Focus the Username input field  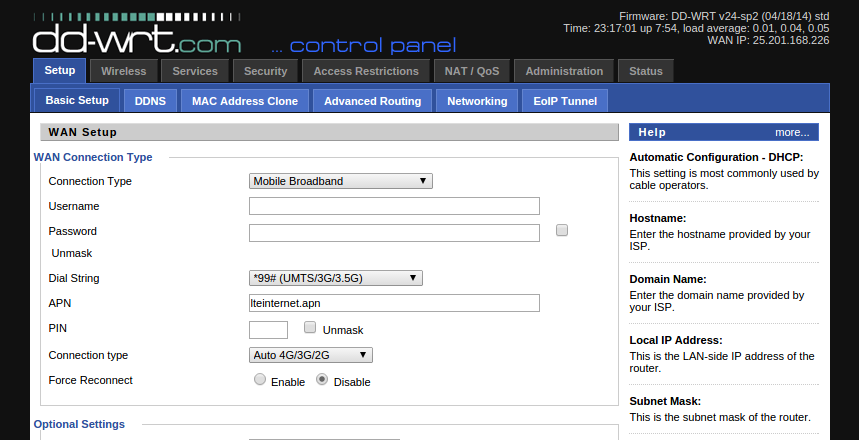pos(394,206)
